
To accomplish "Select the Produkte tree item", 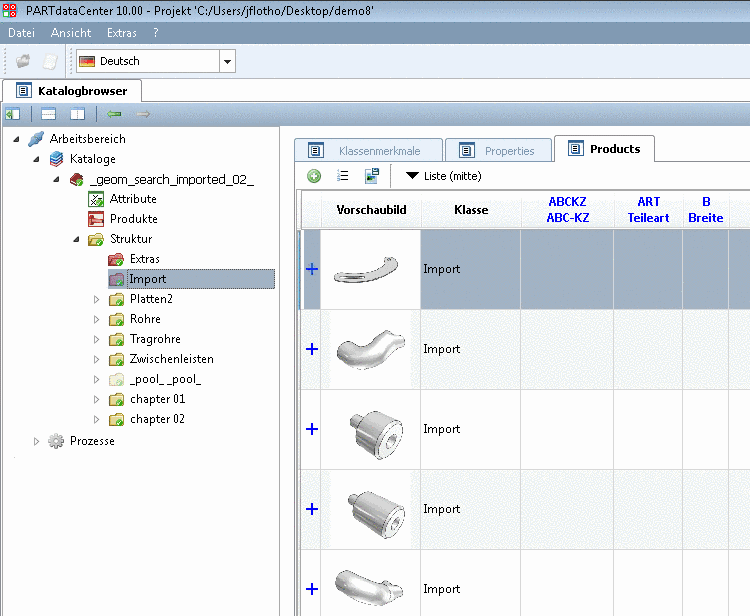I will click(133, 219).
